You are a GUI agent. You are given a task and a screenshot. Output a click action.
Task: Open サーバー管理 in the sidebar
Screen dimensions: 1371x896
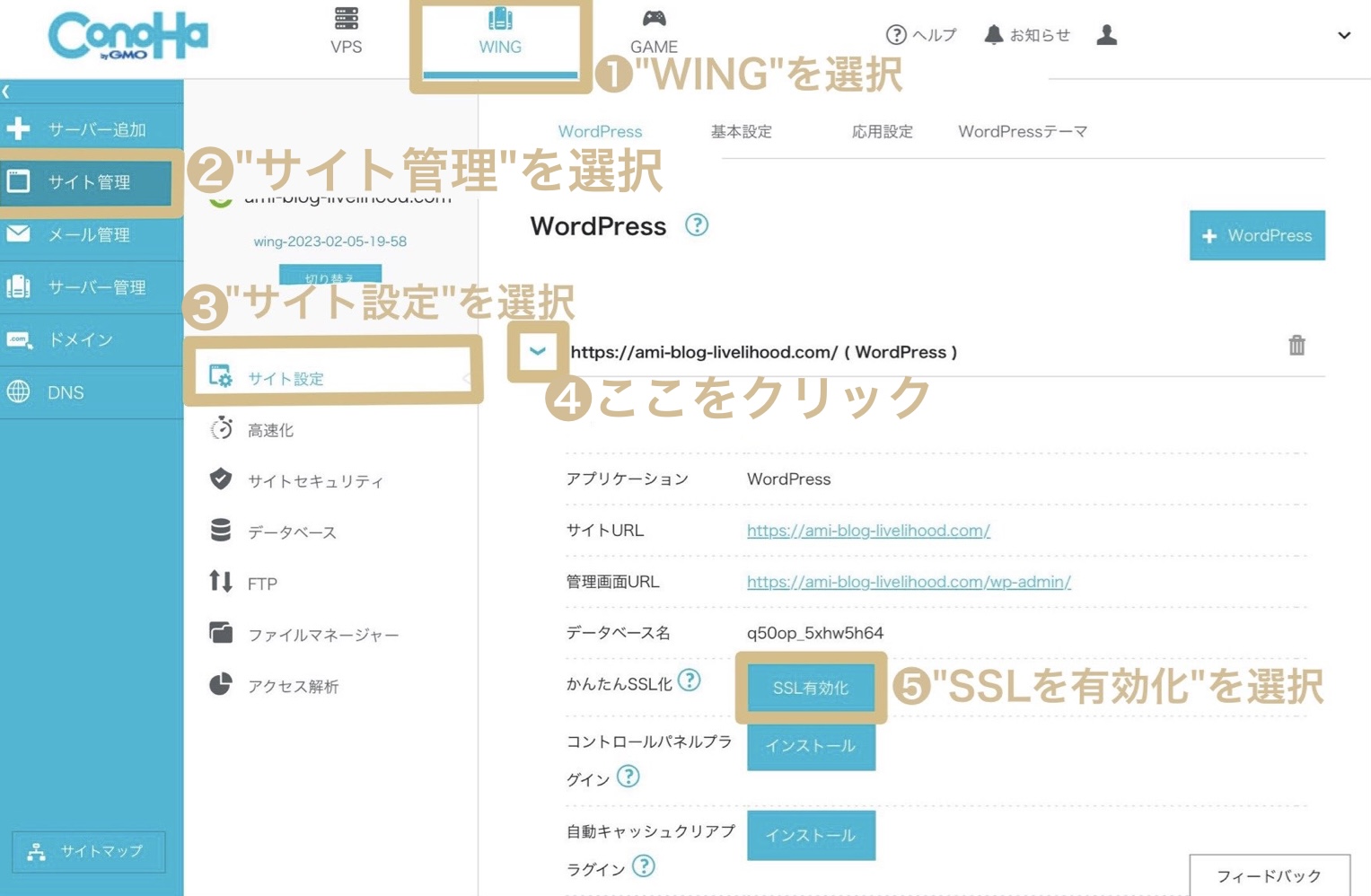pyautogui.click(x=92, y=287)
